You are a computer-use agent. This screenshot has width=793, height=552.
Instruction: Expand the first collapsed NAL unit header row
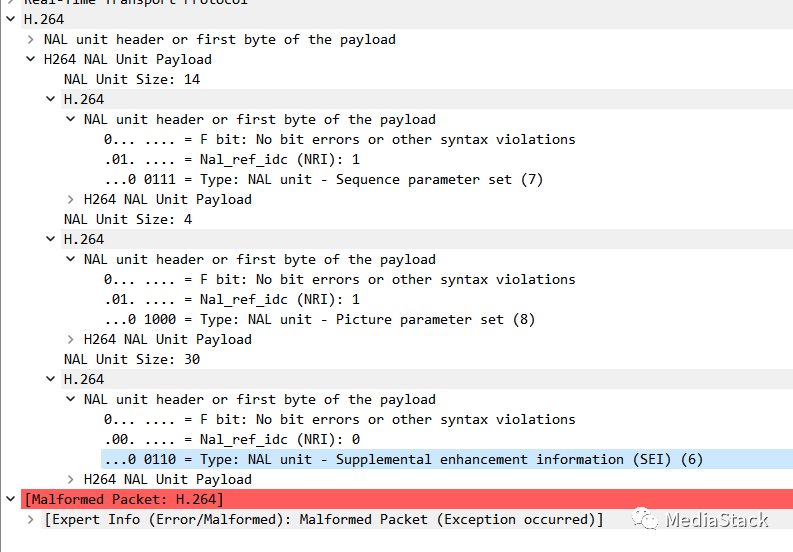point(32,39)
